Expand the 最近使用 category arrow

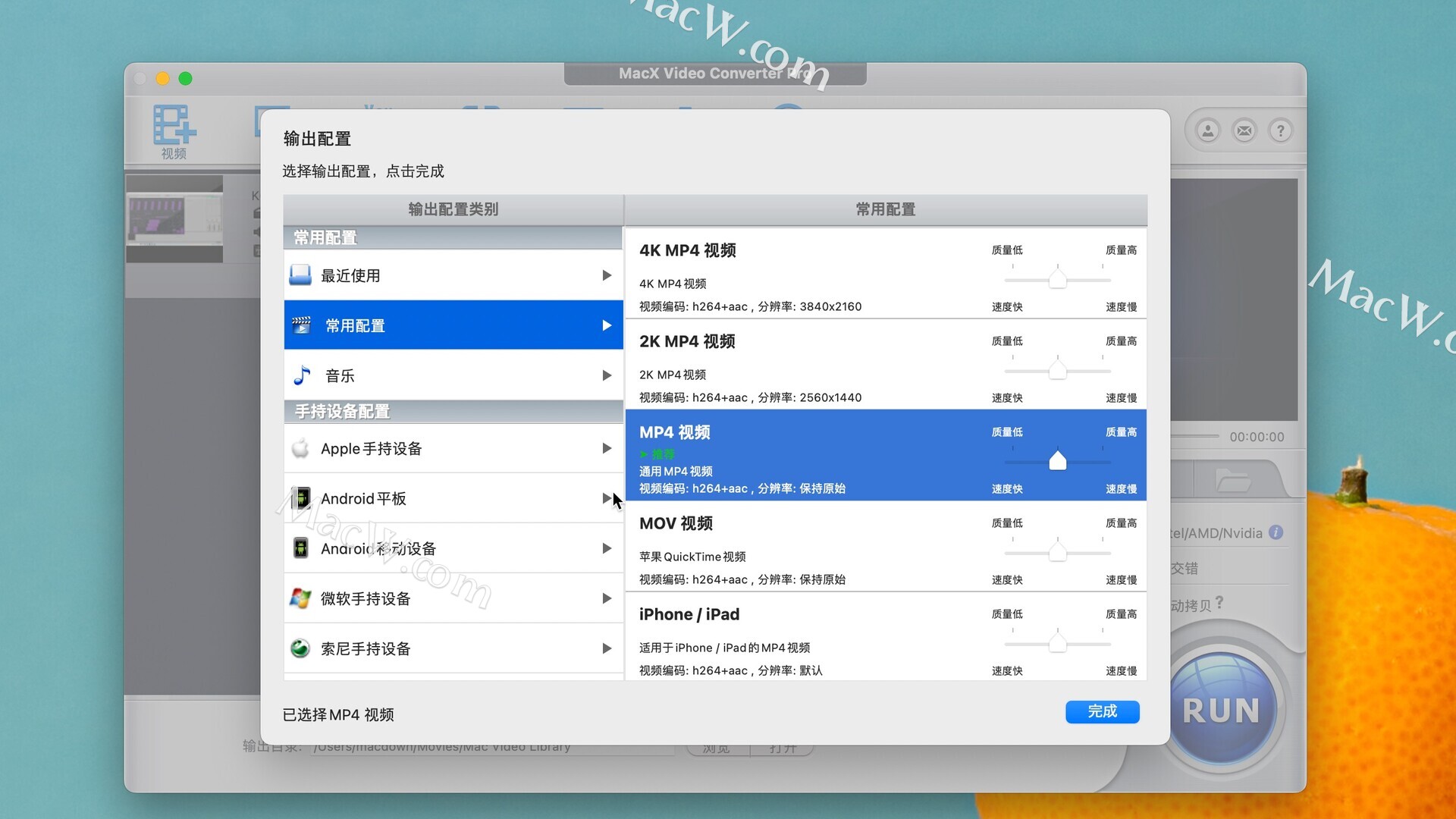click(x=607, y=275)
